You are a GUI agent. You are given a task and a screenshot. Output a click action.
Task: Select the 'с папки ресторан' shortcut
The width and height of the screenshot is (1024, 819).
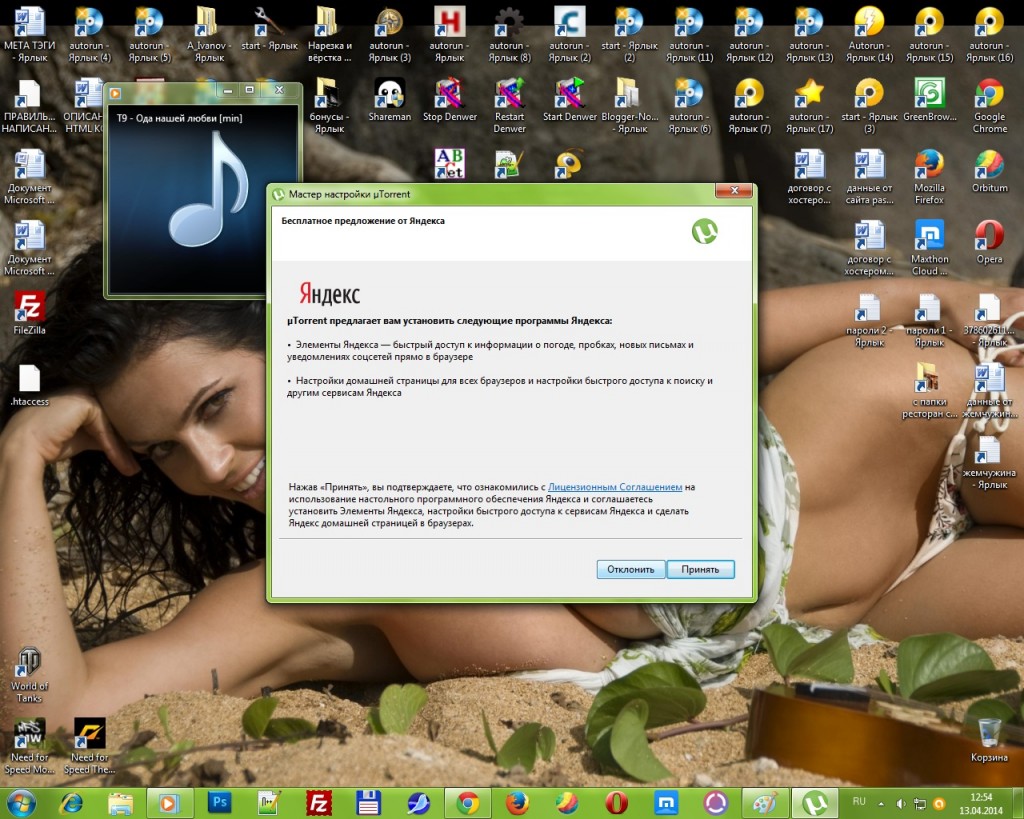[x=929, y=390]
